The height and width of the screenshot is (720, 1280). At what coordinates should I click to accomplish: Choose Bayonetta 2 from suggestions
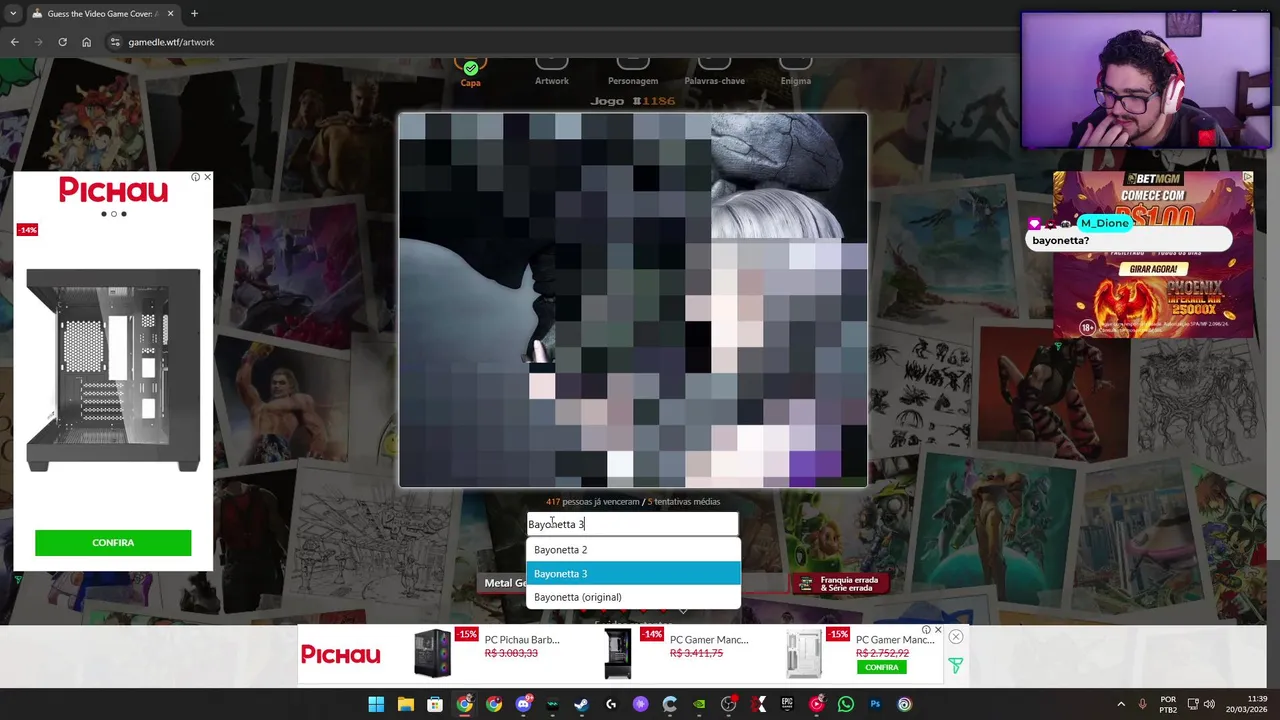coord(633,550)
